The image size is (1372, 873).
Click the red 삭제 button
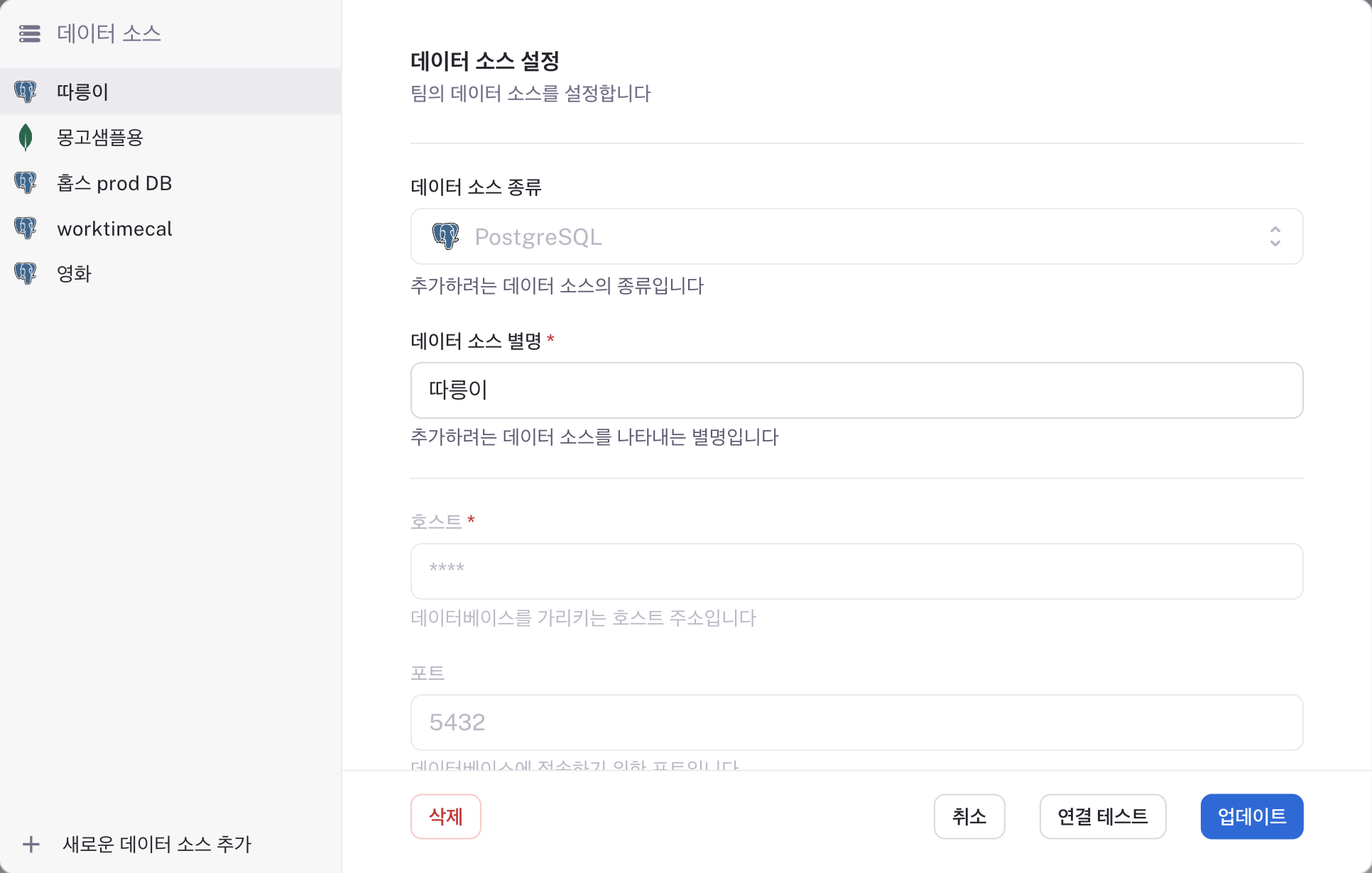pos(446,816)
